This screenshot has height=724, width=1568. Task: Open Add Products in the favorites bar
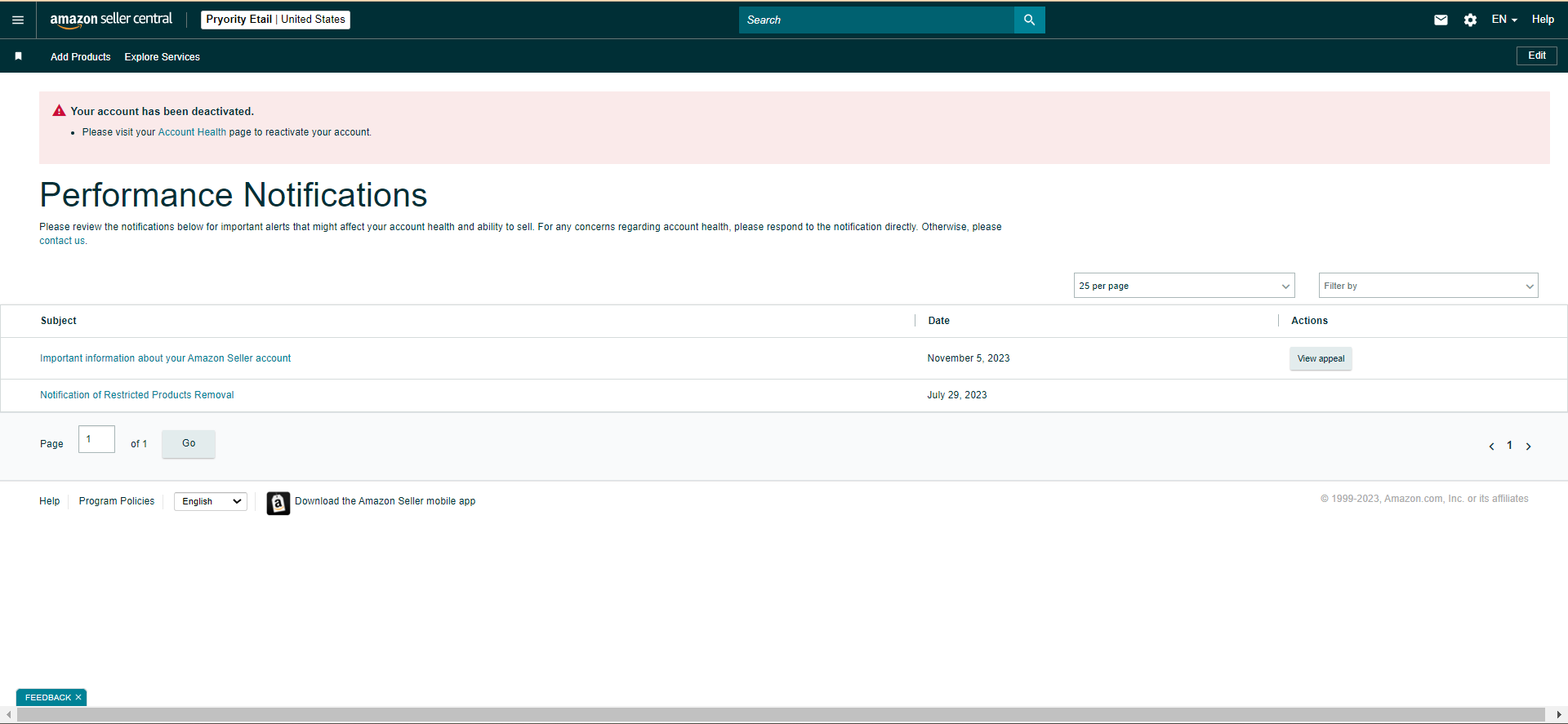[80, 56]
